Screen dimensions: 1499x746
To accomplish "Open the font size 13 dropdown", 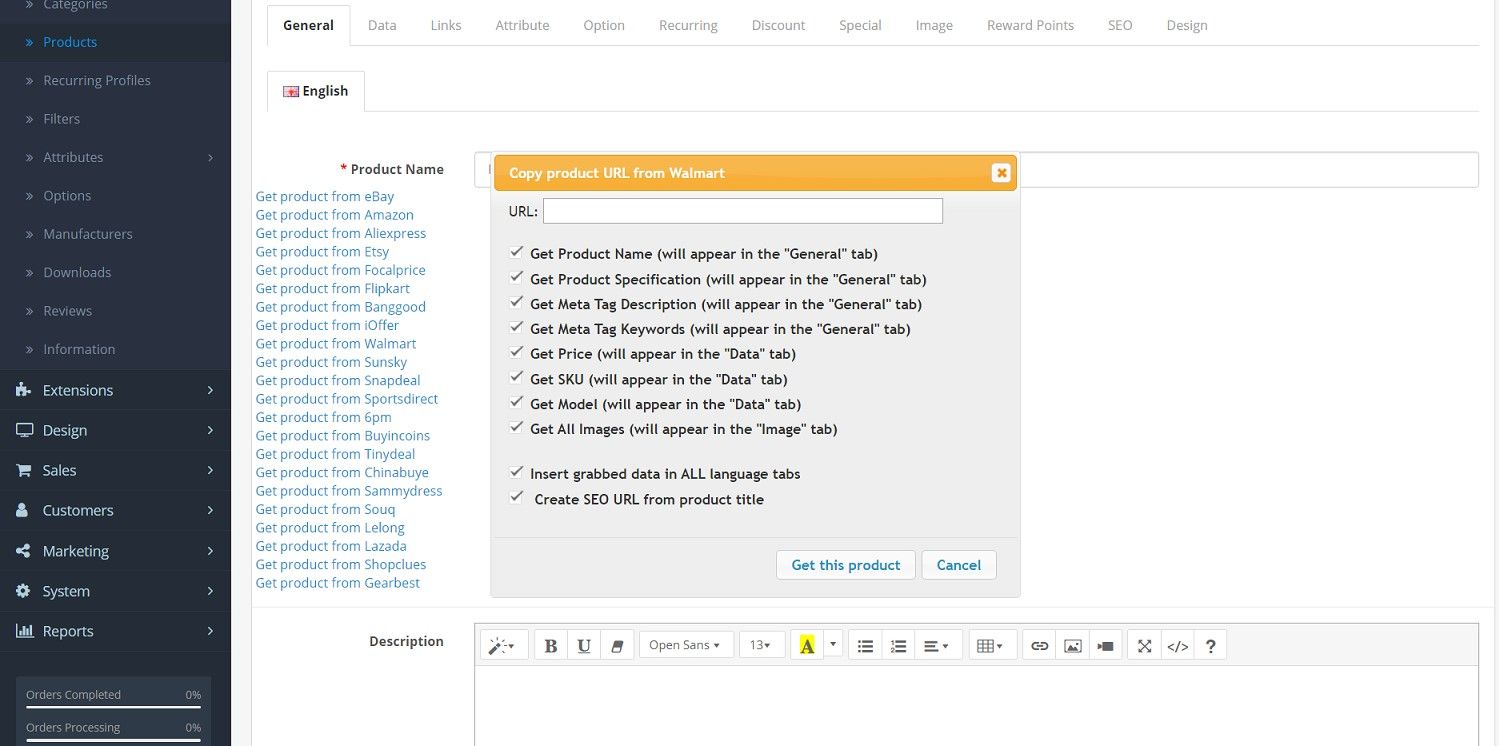I will click(761, 646).
